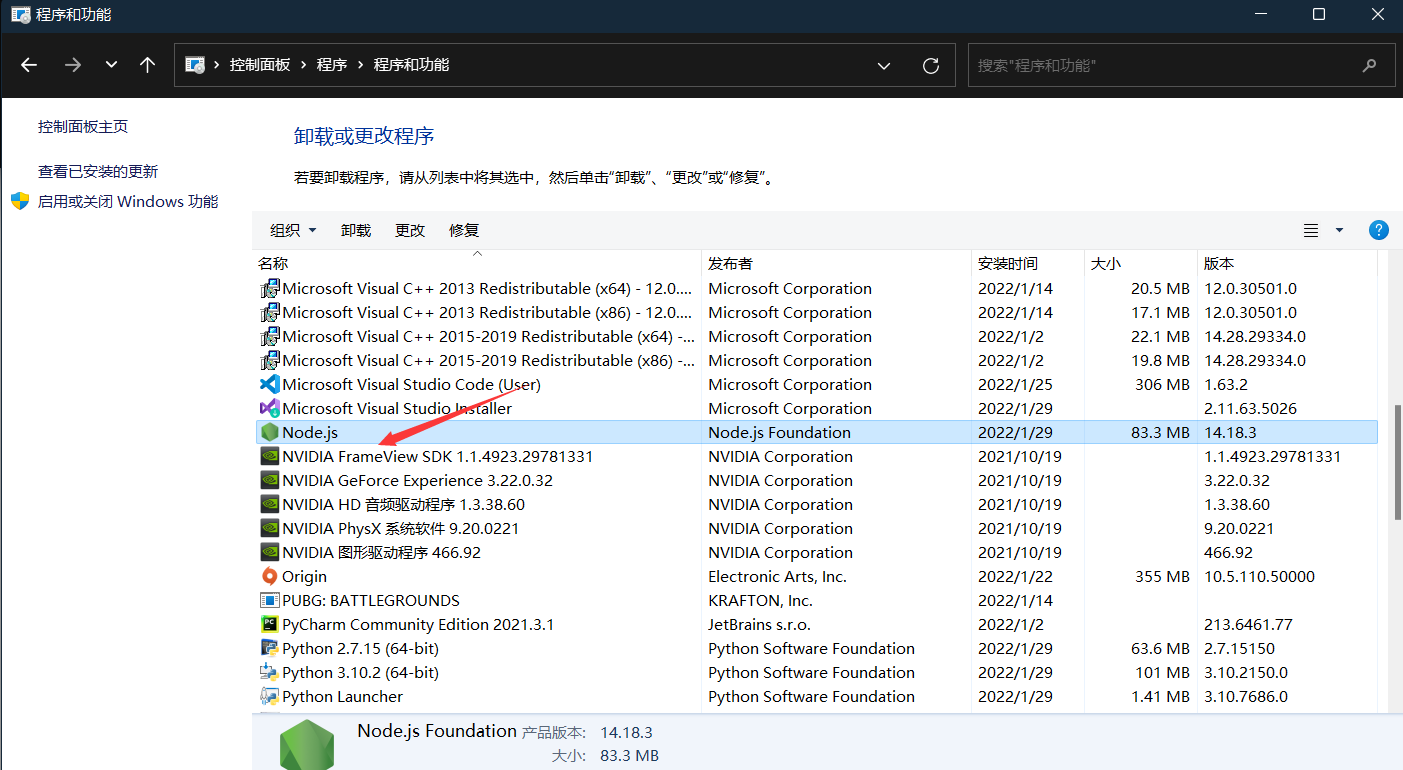Click the PyCharm Community Edition icon
This screenshot has width=1403, height=770.
[270, 624]
